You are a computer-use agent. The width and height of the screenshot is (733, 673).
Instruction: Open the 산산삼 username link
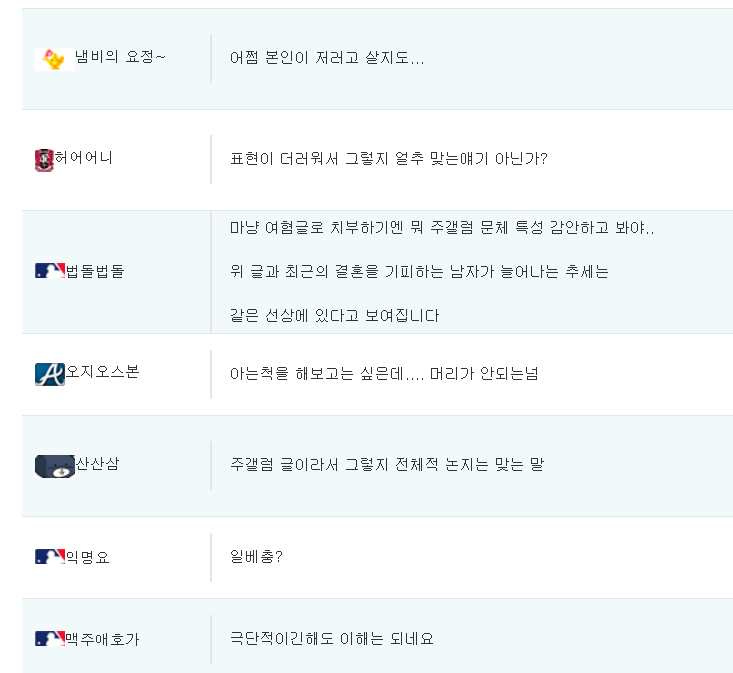98,464
